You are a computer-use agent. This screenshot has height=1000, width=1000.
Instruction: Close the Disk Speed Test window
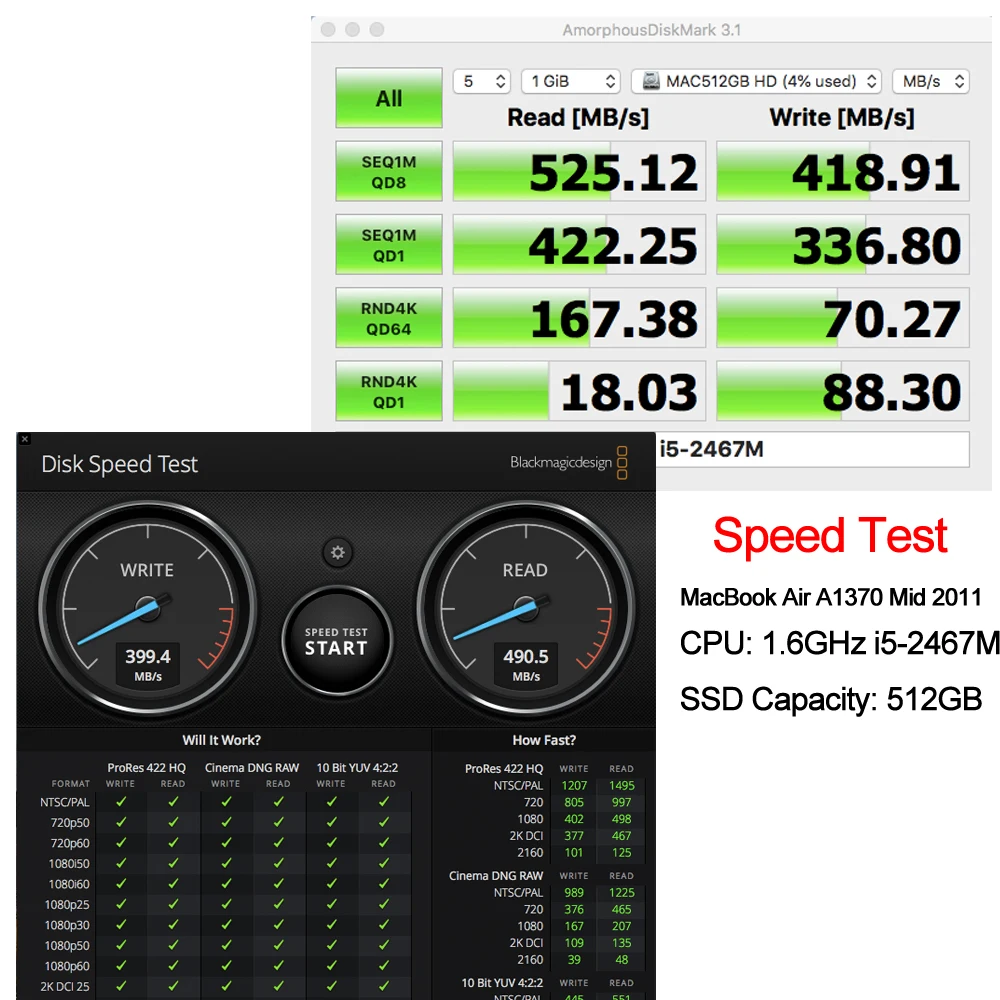click(x=25, y=439)
